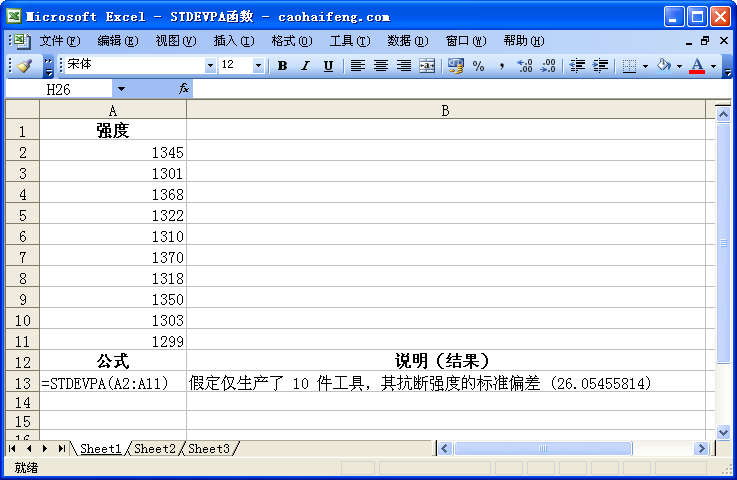This screenshot has width=737, height=480.
Task: Apply Currency style format
Action: [x=455, y=66]
